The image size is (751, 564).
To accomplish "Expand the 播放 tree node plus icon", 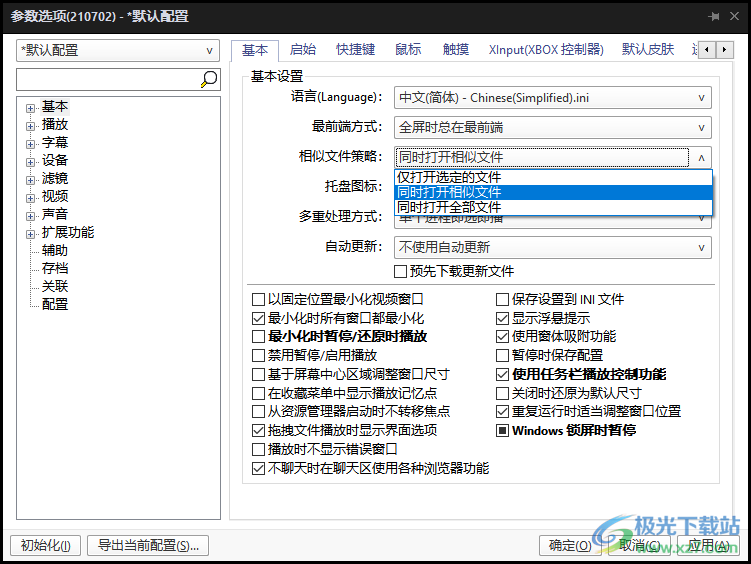I will pyautogui.click(x=31, y=125).
